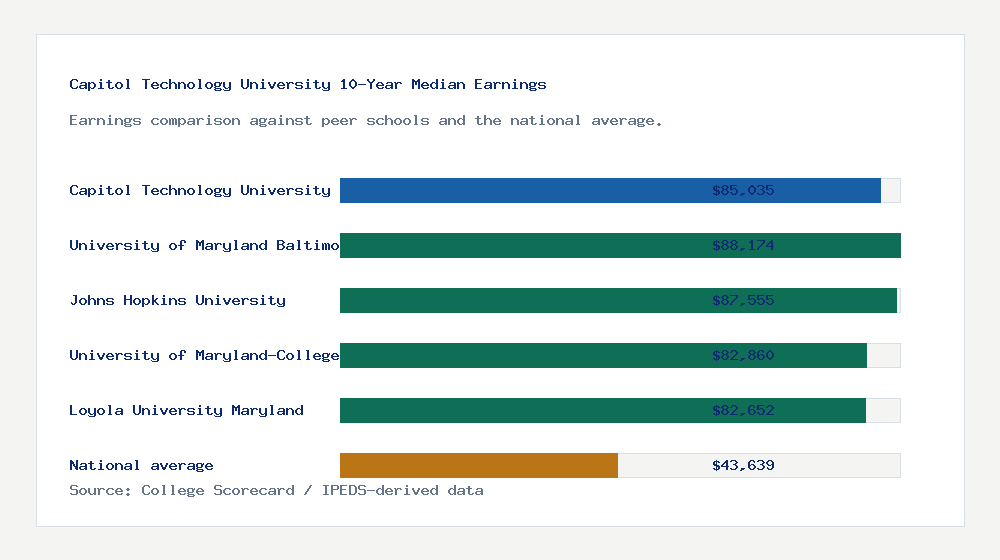The width and height of the screenshot is (1000, 560).
Task: Select the 'University of Maryland Baltimo' label
Action: 204,246
